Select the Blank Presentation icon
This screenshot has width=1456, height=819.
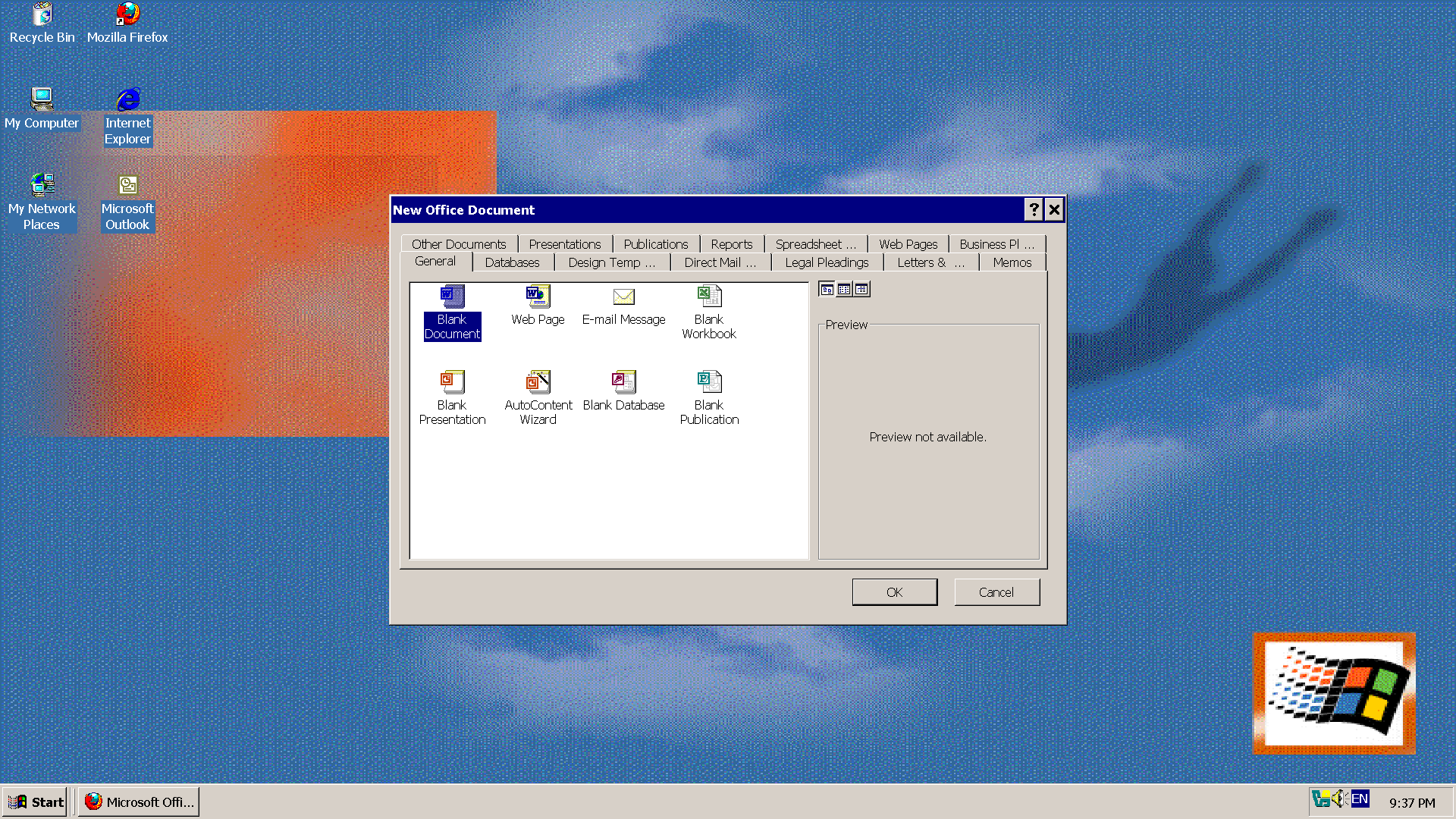click(x=452, y=382)
